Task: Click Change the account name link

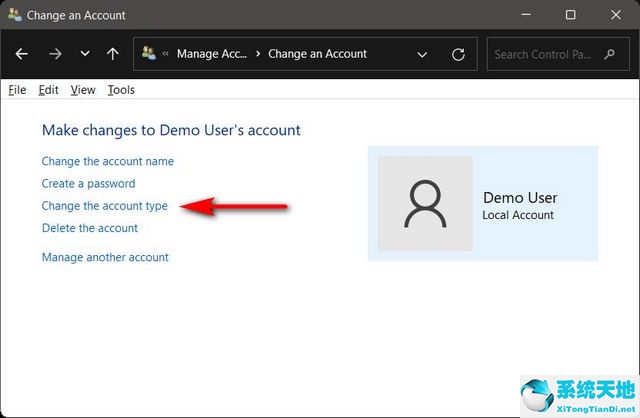Action: tap(108, 161)
